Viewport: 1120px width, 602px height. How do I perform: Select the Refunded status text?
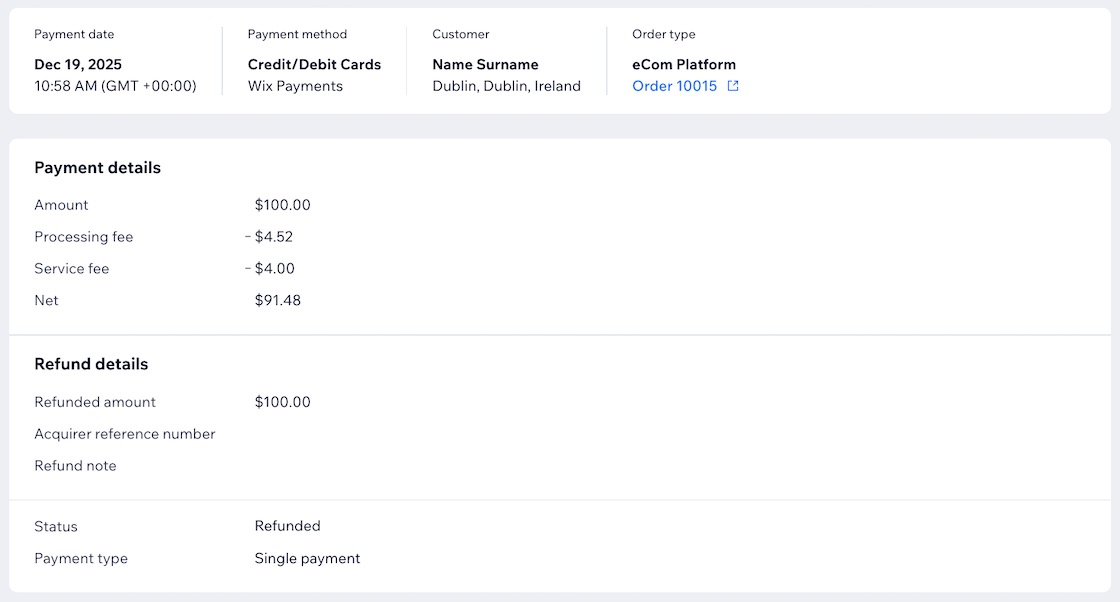(287, 526)
